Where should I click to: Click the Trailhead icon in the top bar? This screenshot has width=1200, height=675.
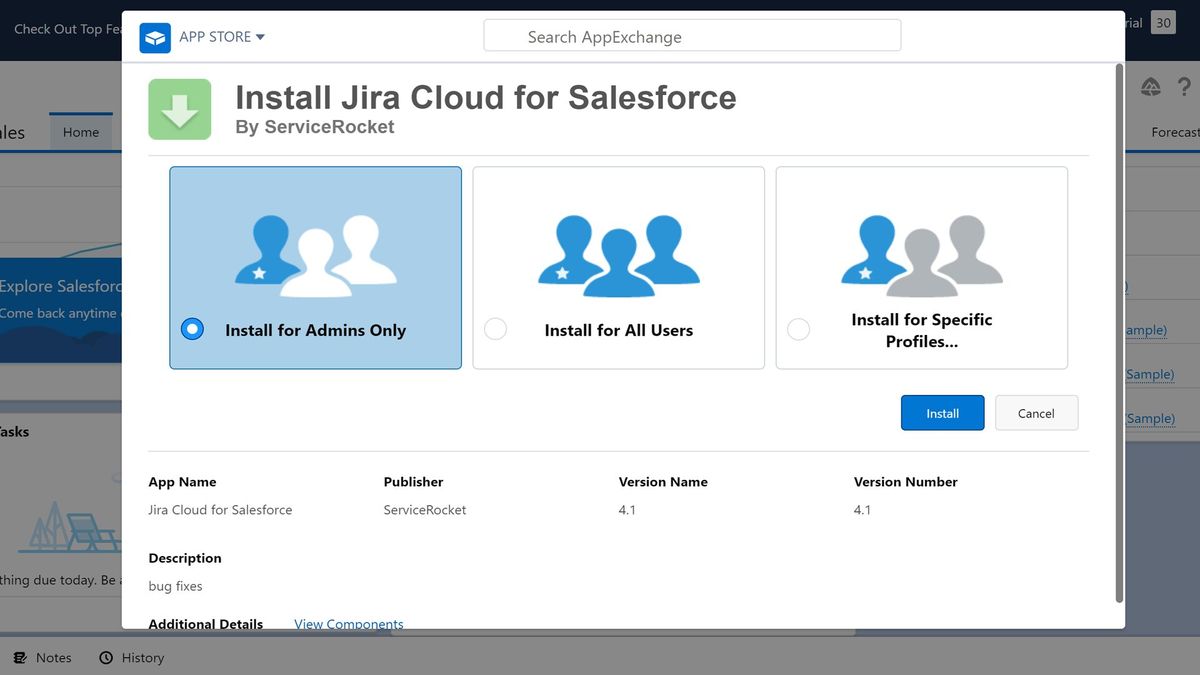click(x=1151, y=87)
